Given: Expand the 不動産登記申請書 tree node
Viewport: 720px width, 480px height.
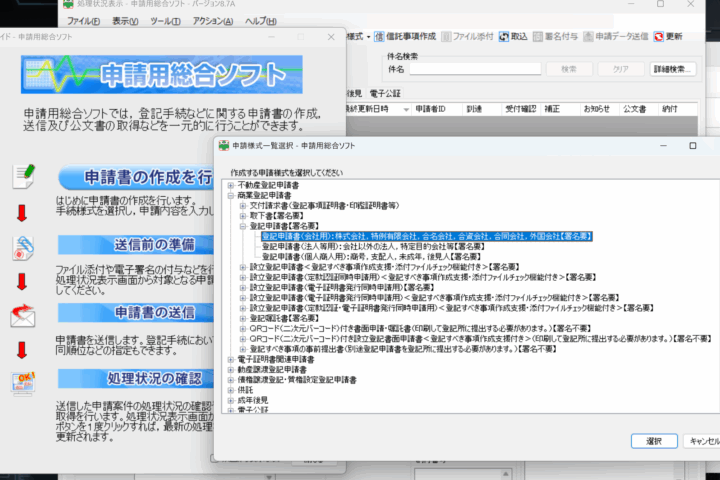Looking at the screenshot, I should [x=231, y=185].
